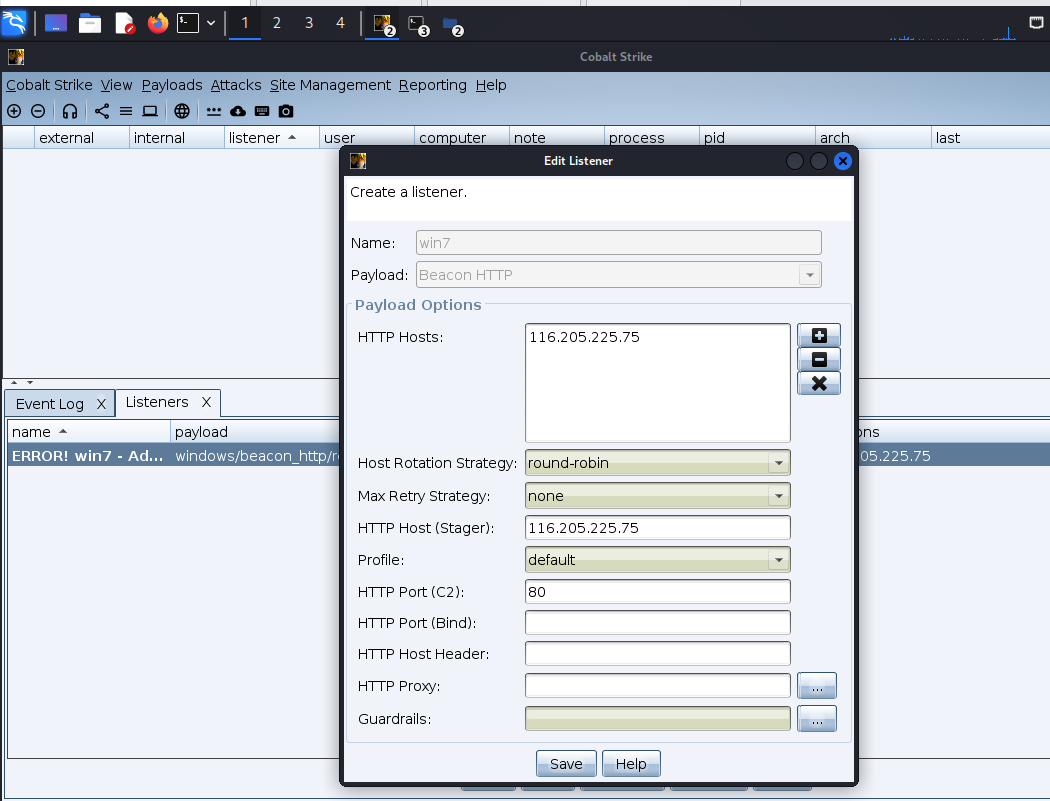Open Guardrails ellipsis button
Viewport: 1050px width, 801px height.
tap(816, 719)
